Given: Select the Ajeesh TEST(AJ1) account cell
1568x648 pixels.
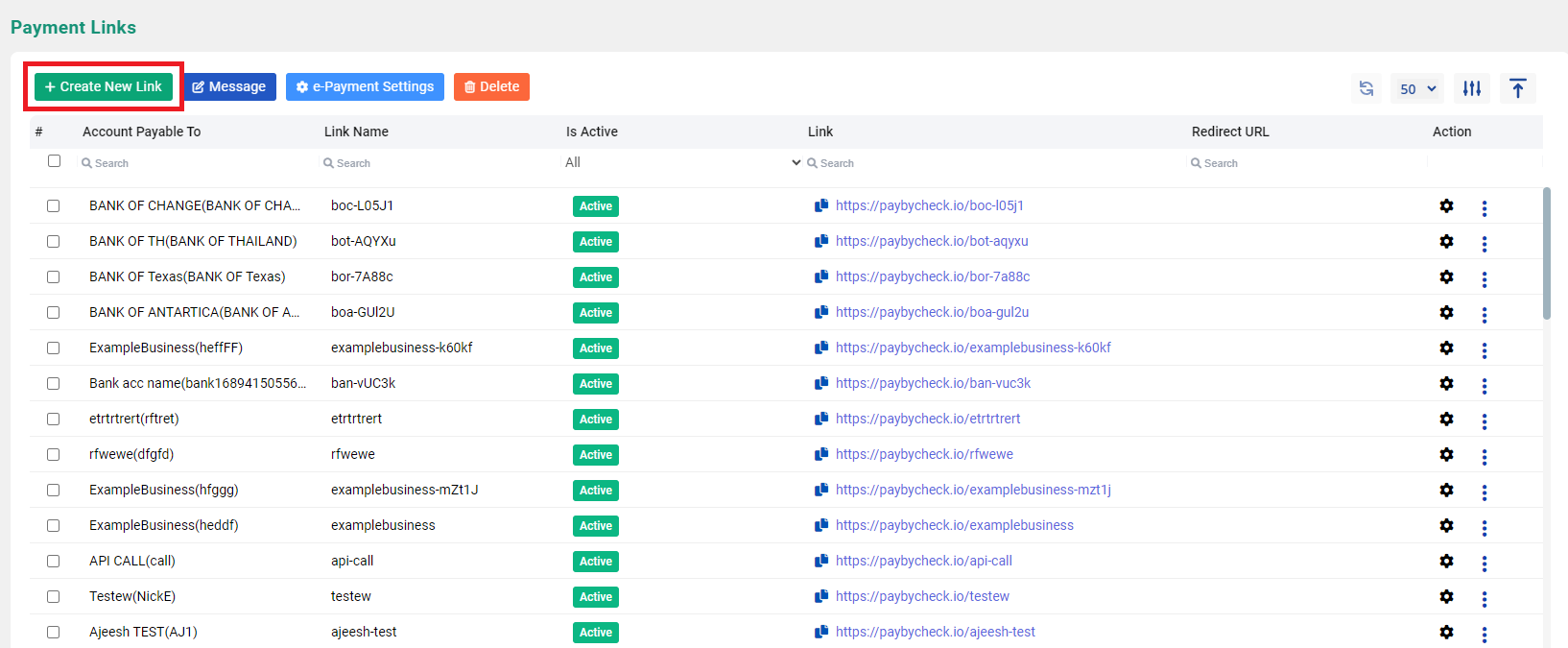Looking at the screenshot, I should 143,632.
